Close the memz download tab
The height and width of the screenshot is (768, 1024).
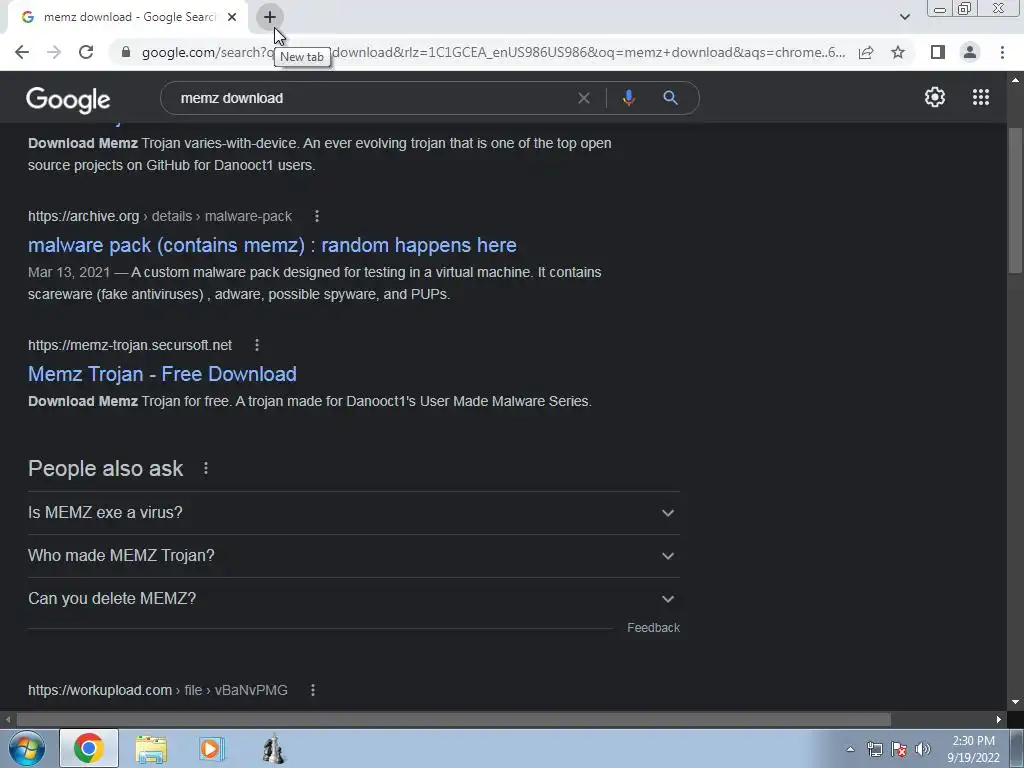click(x=232, y=17)
